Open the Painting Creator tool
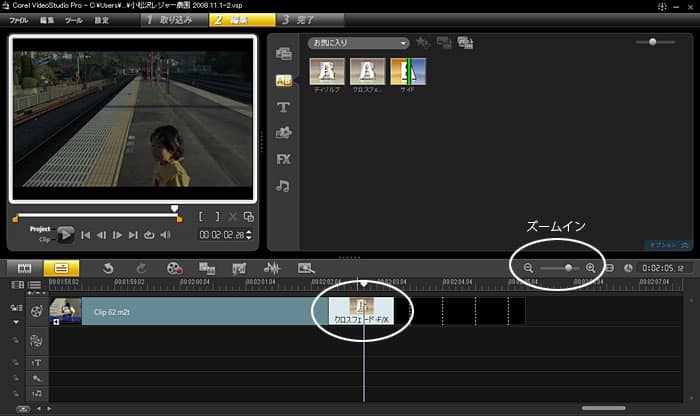The image size is (700, 416). coord(239,268)
